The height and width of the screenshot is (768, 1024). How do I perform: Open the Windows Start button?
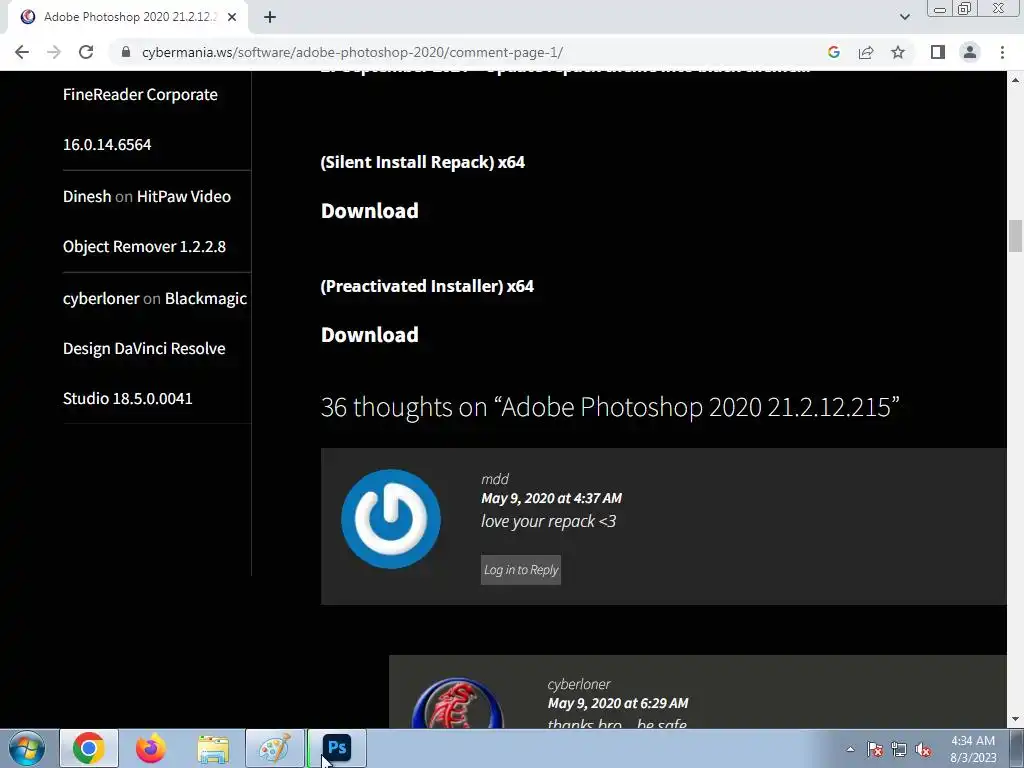tap(27, 748)
